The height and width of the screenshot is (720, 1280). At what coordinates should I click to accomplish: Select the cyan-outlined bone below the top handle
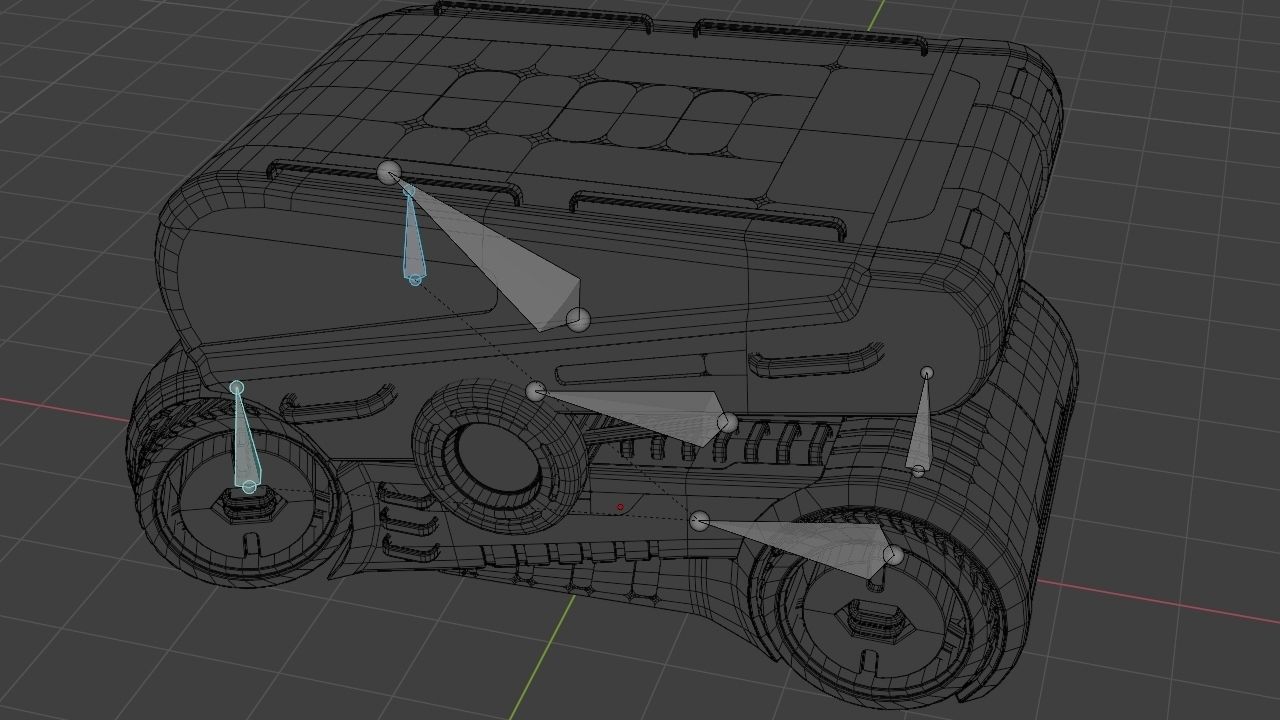(x=413, y=238)
